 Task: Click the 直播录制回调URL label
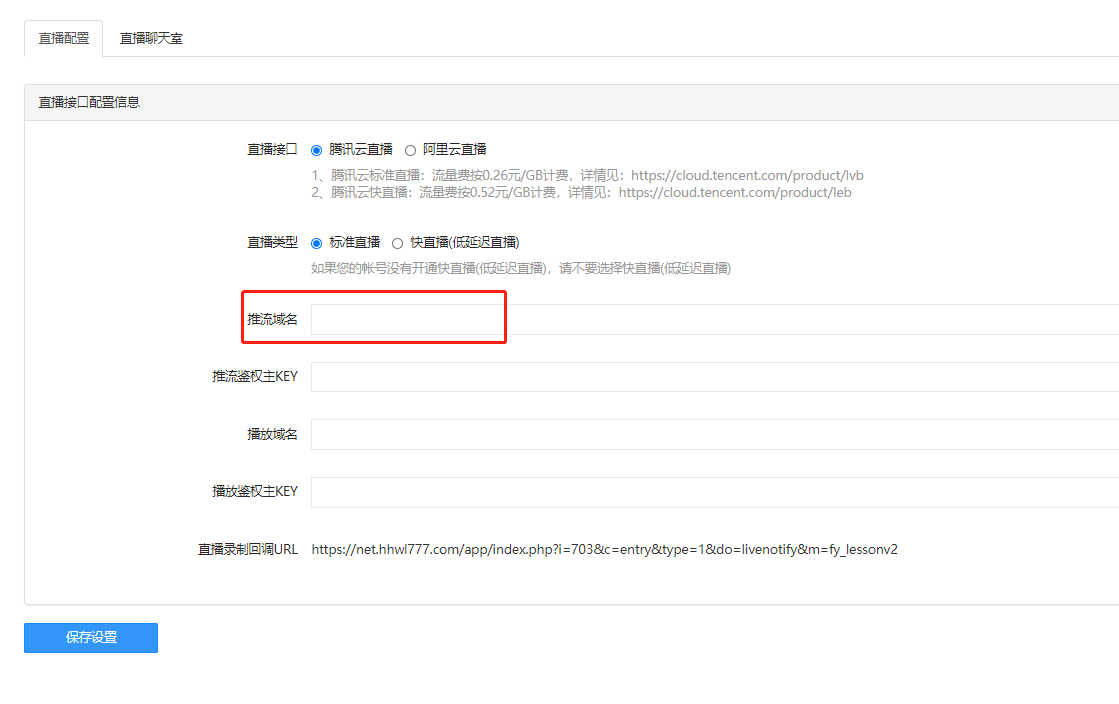point(248,550)
